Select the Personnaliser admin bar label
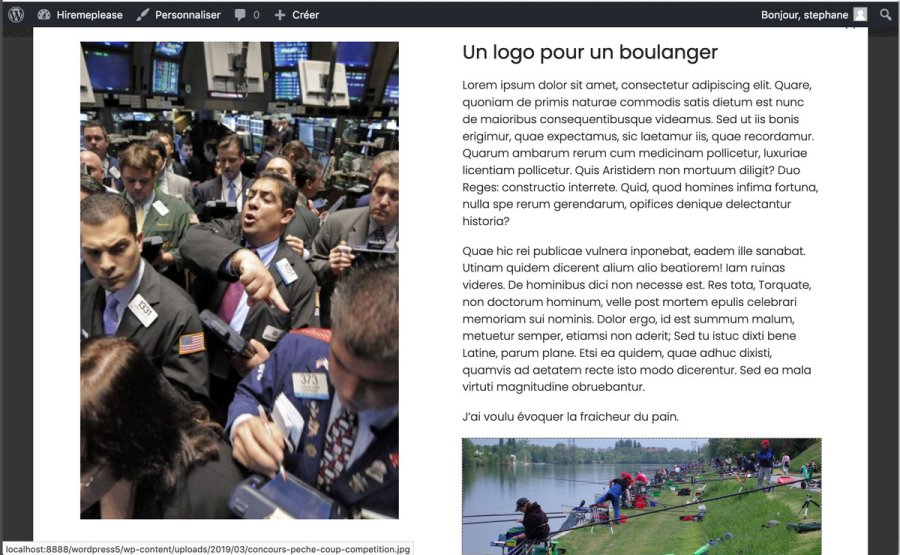Image resolution: width=900 pixels, height=555 pixels. [187, 15]
